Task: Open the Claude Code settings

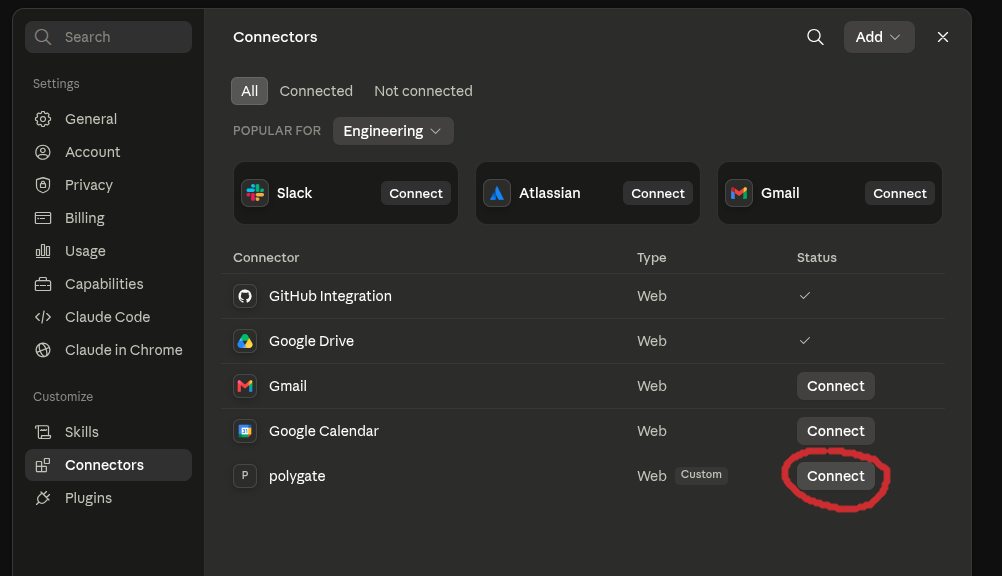Action: coord(108,317)
